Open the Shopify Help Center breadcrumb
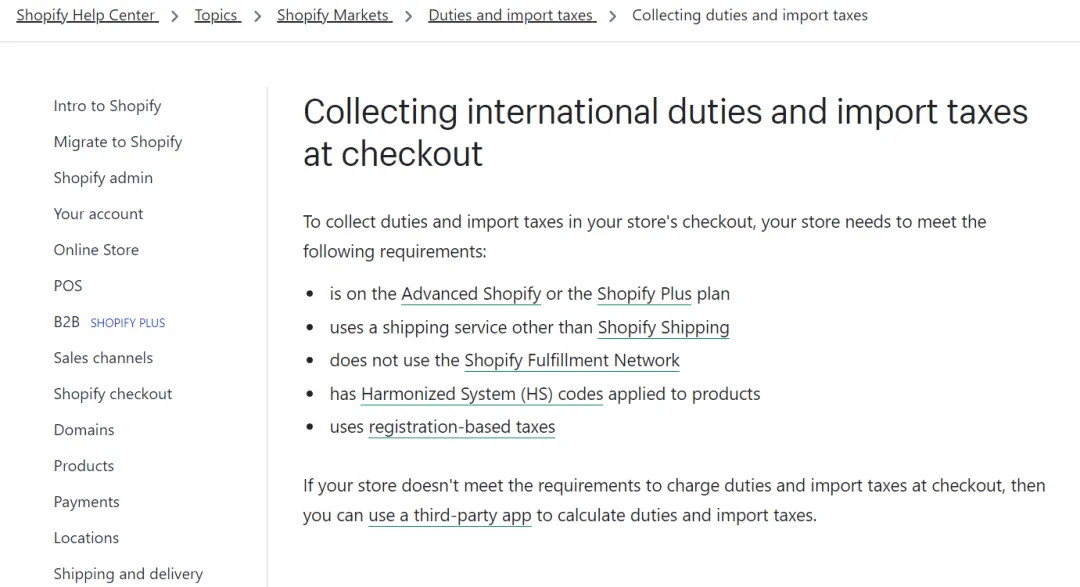The image size is (1080, 587). pos(87,15)
